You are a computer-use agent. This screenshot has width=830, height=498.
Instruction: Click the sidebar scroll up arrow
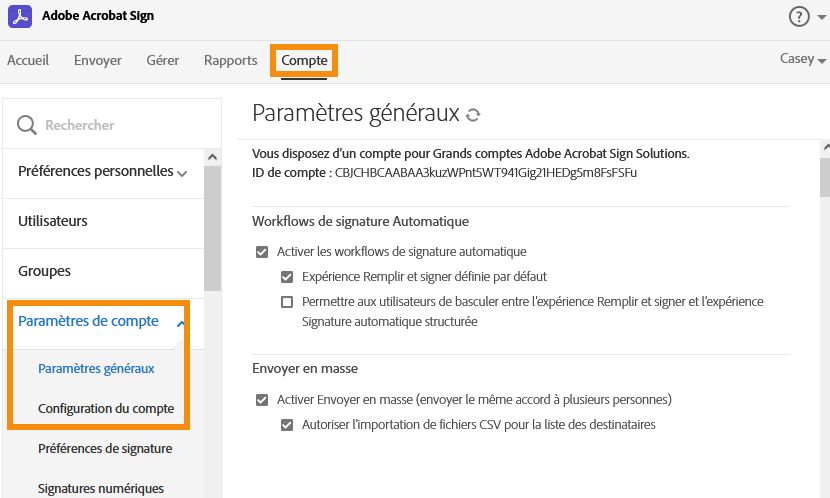click(x=212, y=157)
